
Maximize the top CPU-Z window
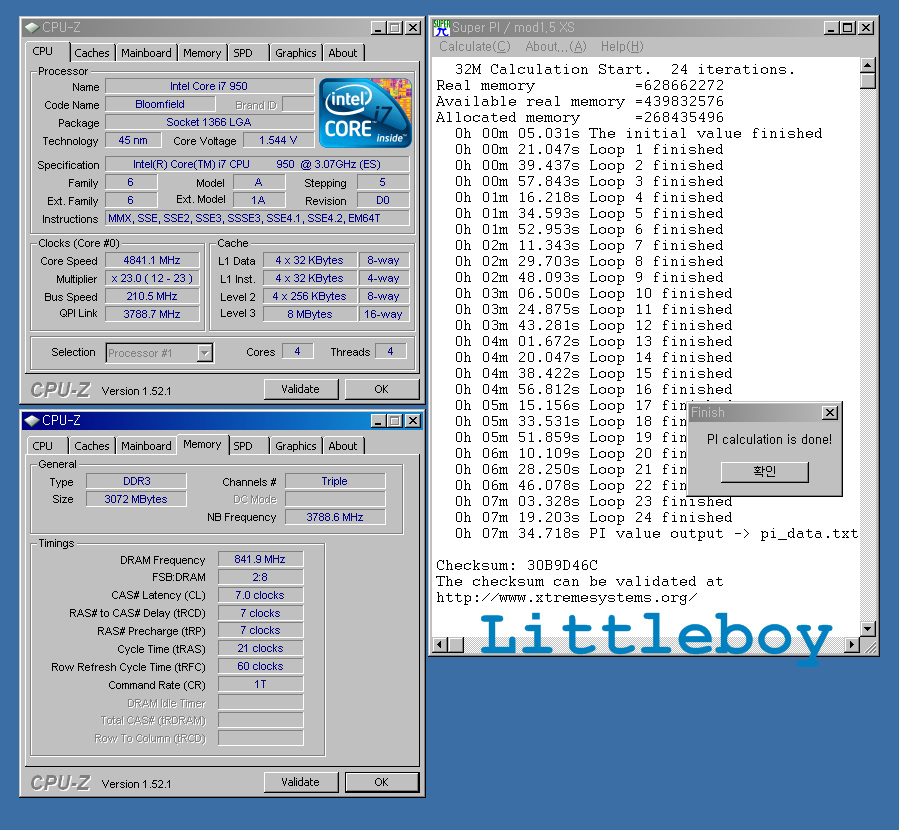[x=395, y=28]
